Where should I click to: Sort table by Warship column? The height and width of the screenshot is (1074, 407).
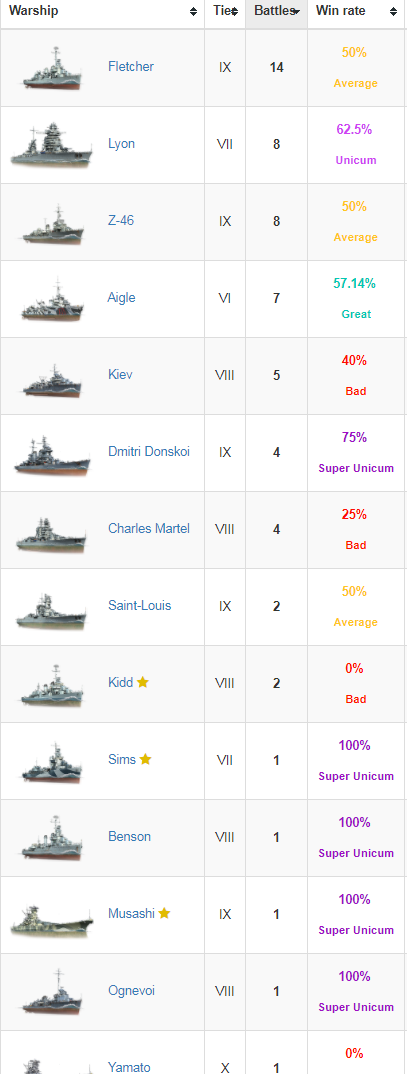click(x=103, y=12)
